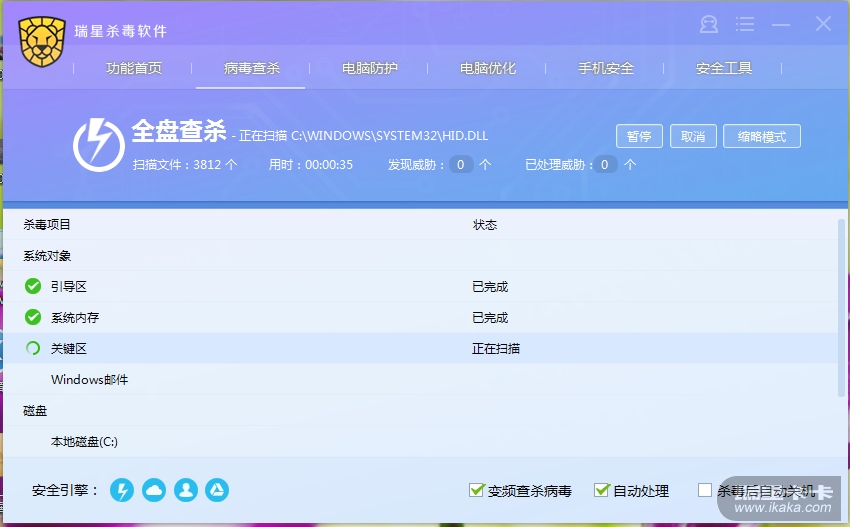Click the Rising lion shield logo
Image resolution: width=850 pixels, height=527 pixels.
coord(42,42)
